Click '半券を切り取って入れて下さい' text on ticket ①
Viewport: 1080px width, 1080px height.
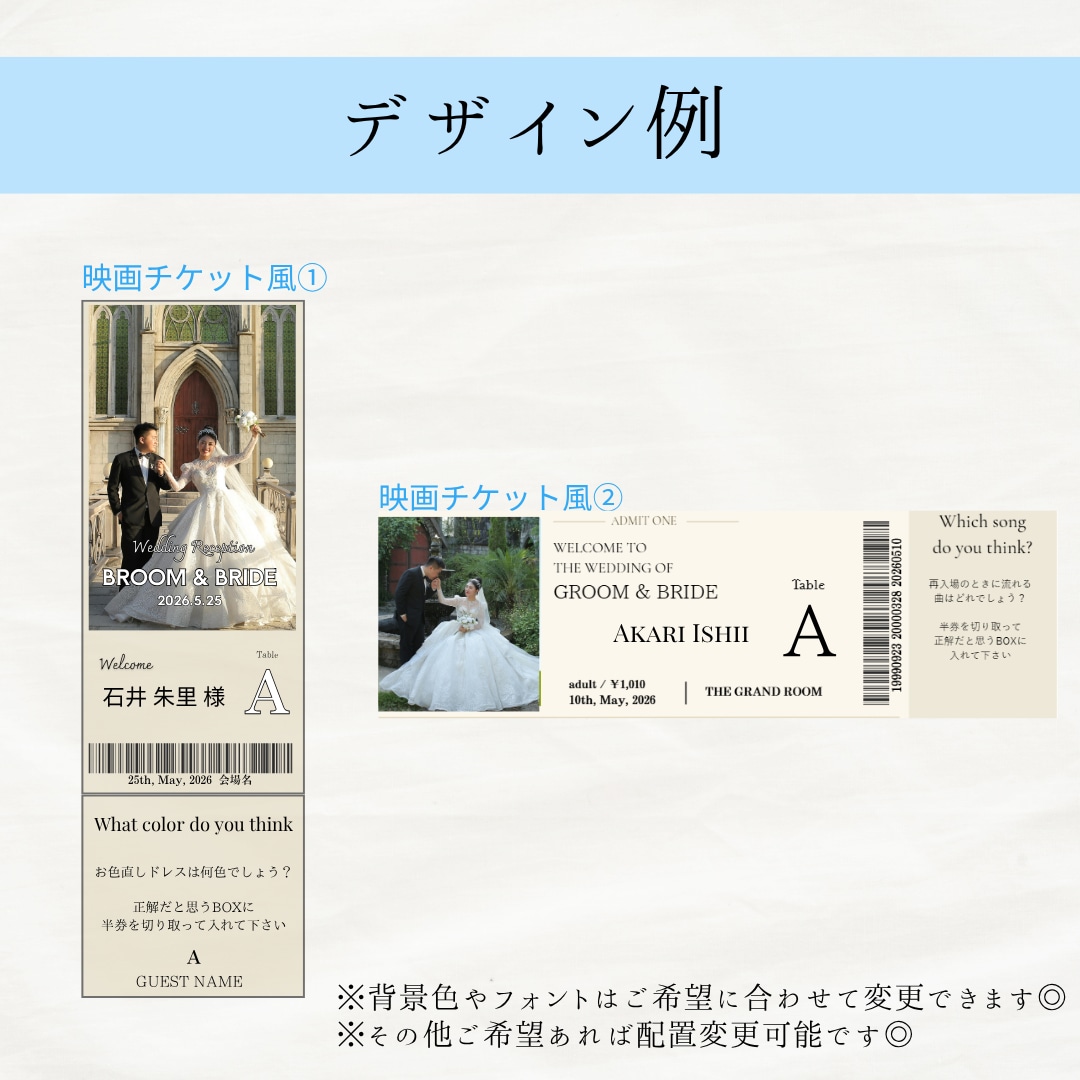click(x=194, y=925)
